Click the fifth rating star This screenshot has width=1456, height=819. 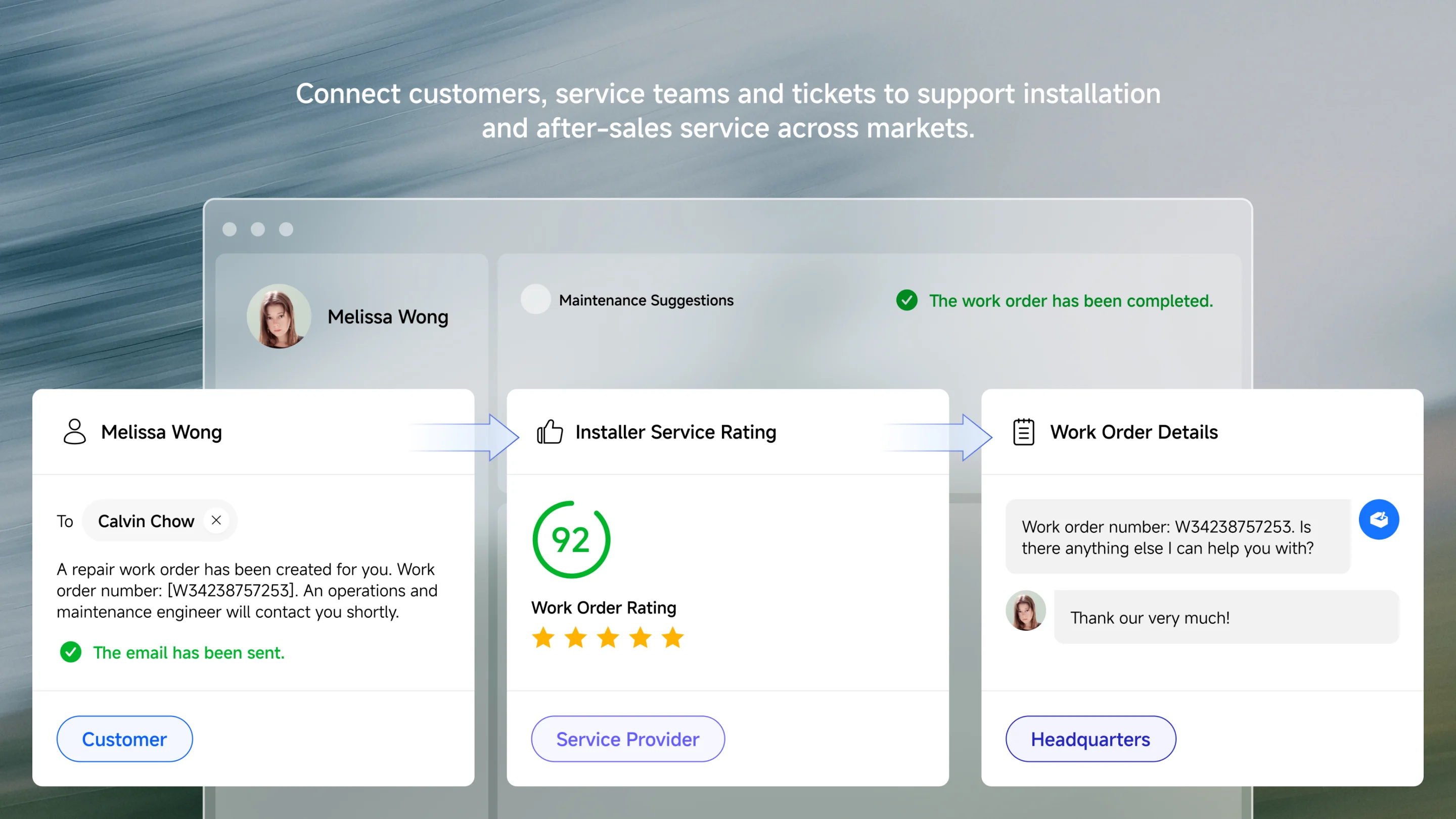(x=673, y=638)
